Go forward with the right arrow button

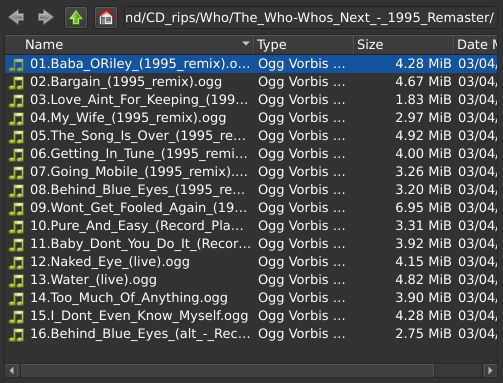tap(45, 17)
